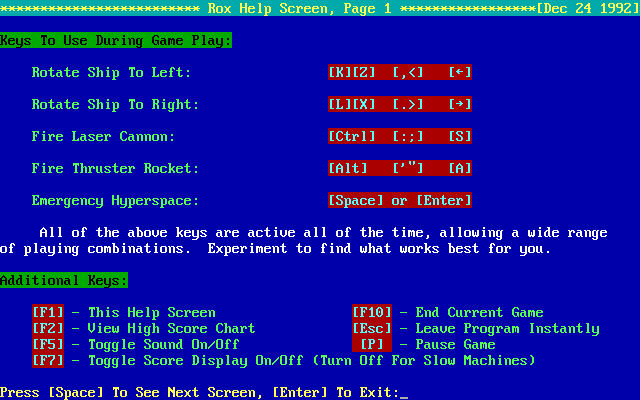
Task: Click the 'Emergency Hyperspace:' label
Action: [x=116, y=200]
